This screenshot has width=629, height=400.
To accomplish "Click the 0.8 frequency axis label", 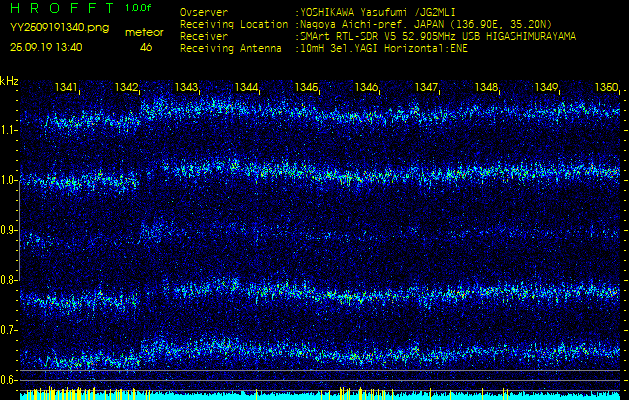I will [x=9, y=280].
